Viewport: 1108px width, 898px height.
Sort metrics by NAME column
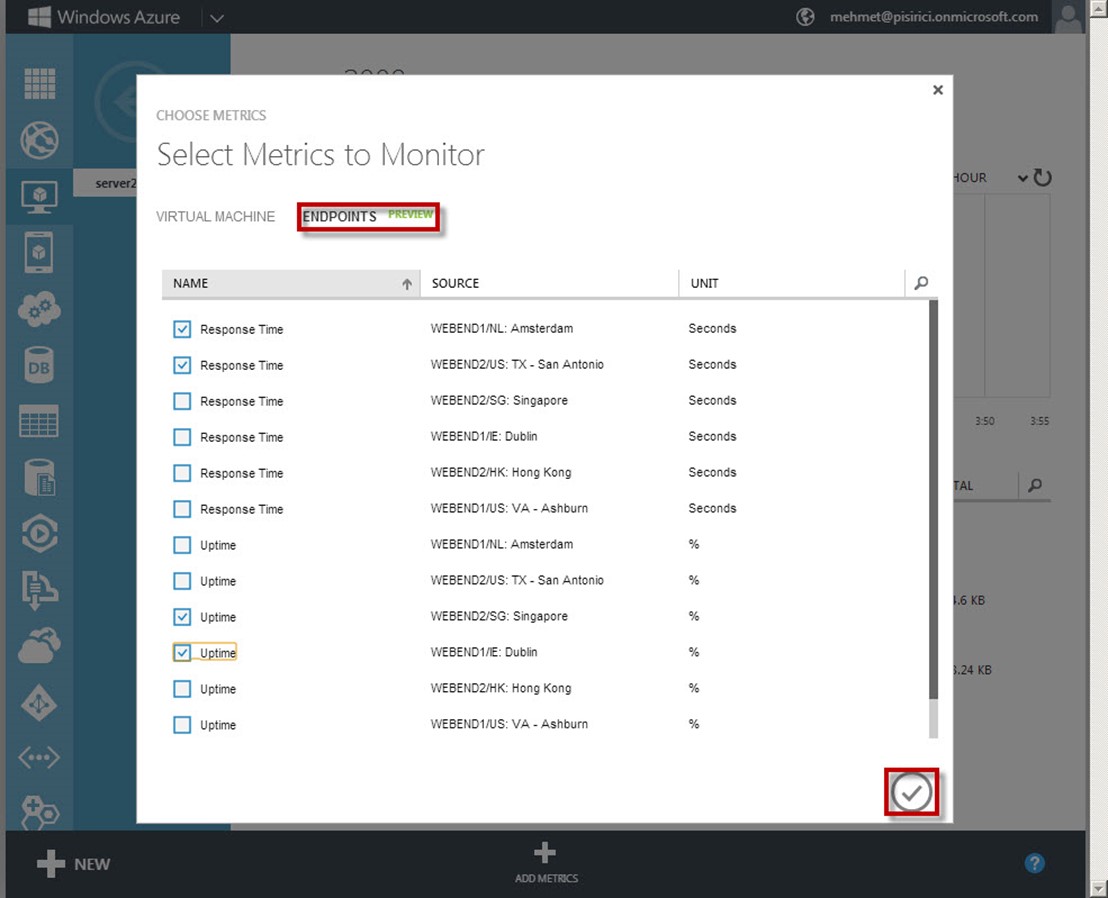[x=291, y=283]
